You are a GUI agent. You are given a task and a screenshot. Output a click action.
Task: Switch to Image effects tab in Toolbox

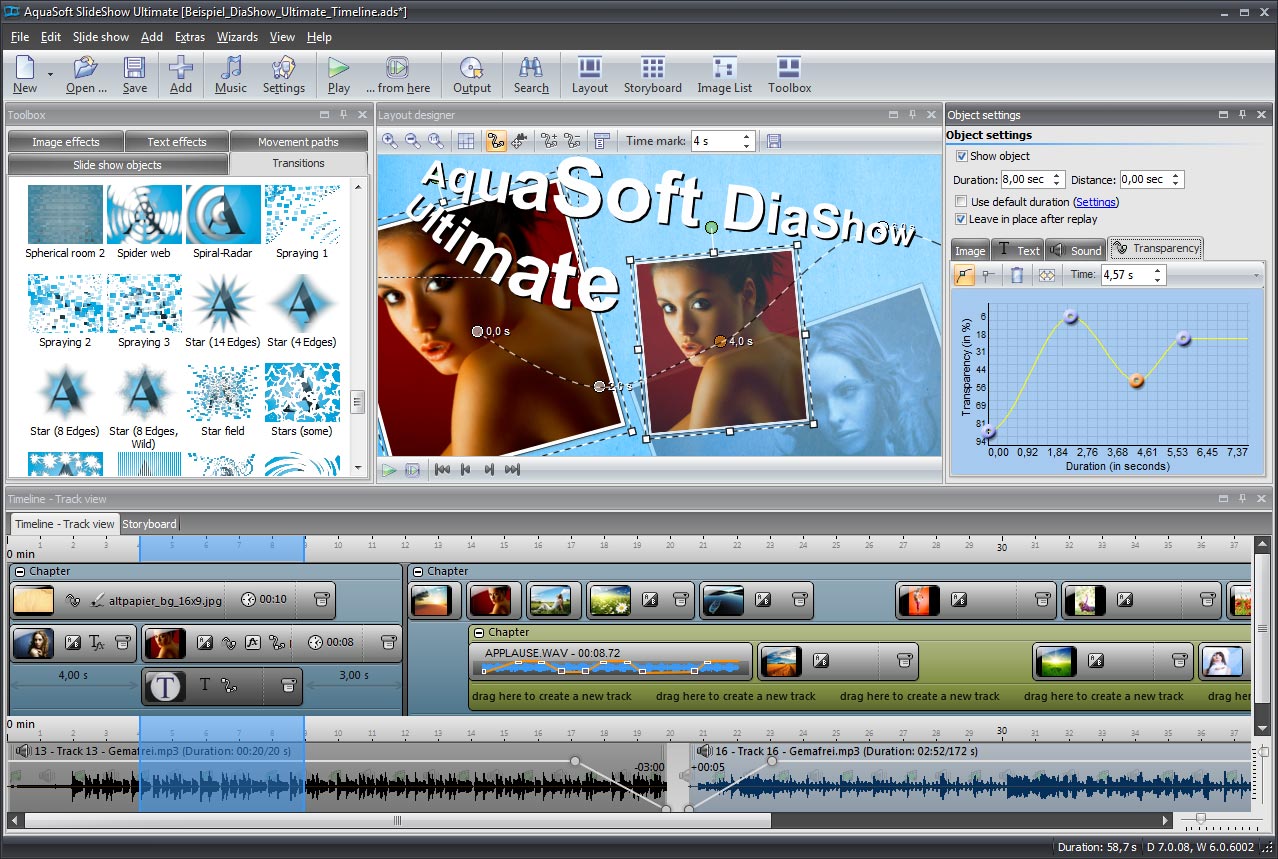[x=66, y=142]
